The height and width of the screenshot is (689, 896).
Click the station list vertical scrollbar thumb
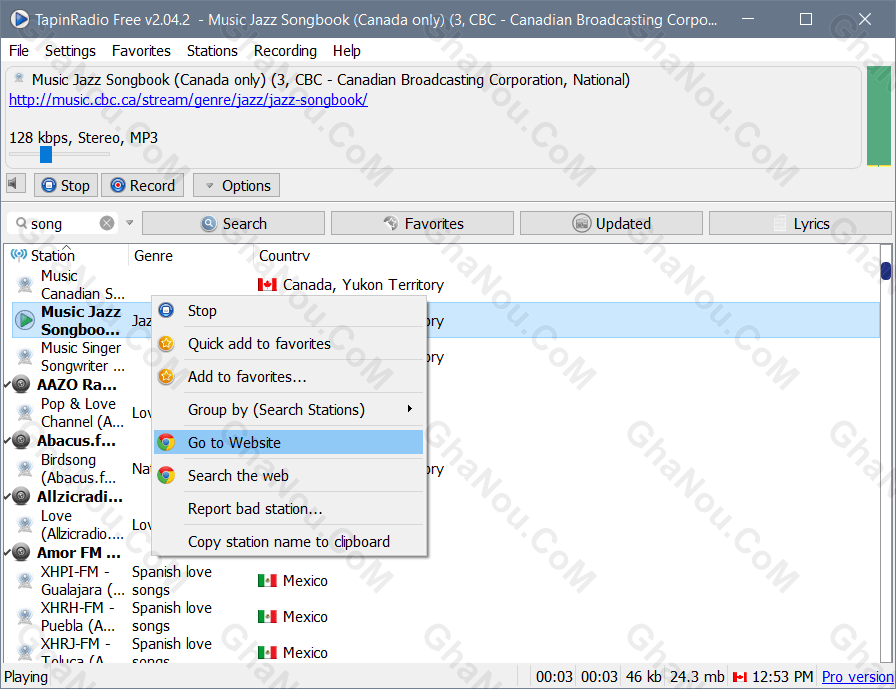[886, 270]
